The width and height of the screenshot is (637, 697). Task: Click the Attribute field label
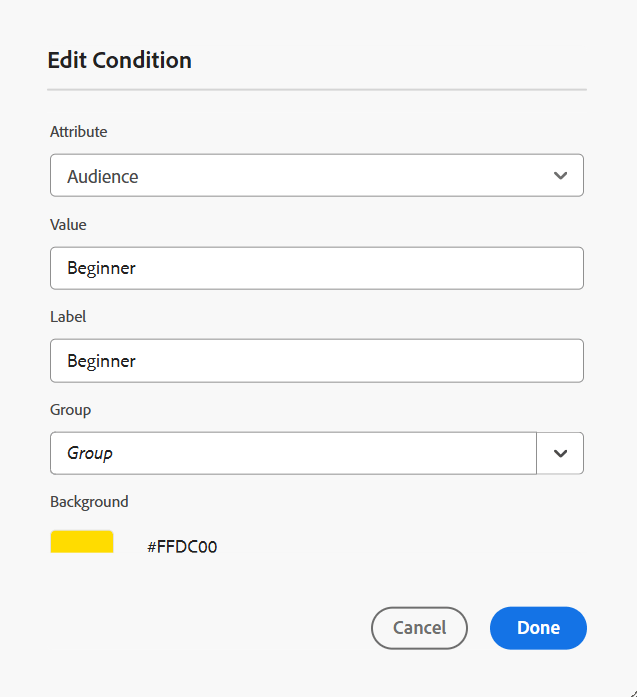[x=79, y=131]
